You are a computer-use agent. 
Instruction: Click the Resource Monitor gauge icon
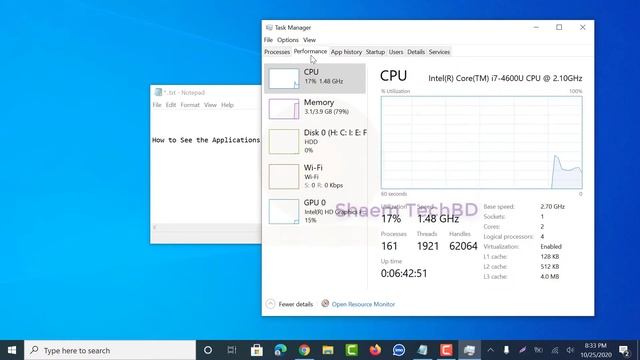tap(325, 303)
